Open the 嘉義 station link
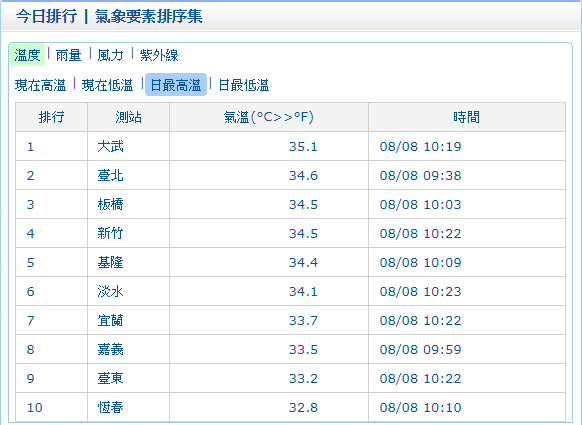This screenshot has height=425, width=582. point(110,349)
